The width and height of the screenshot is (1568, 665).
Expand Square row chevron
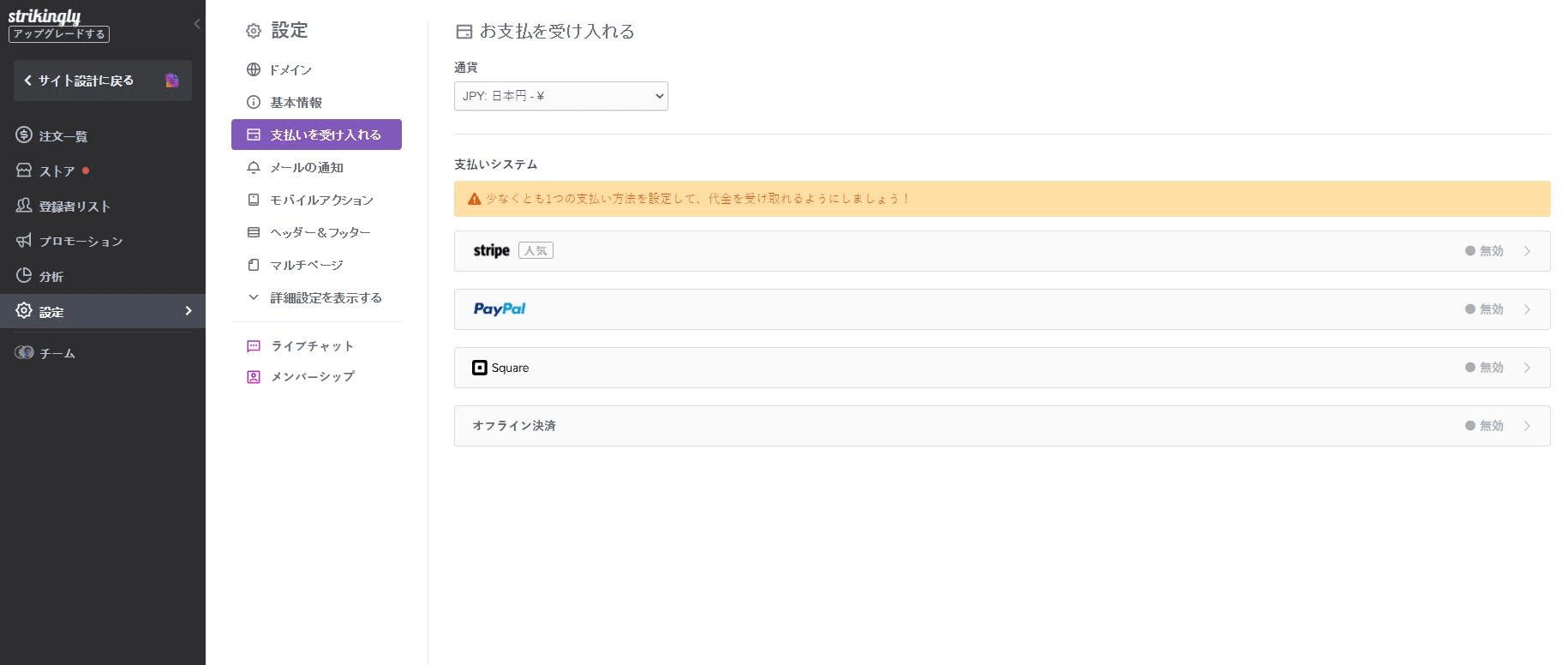[1527, 368]
